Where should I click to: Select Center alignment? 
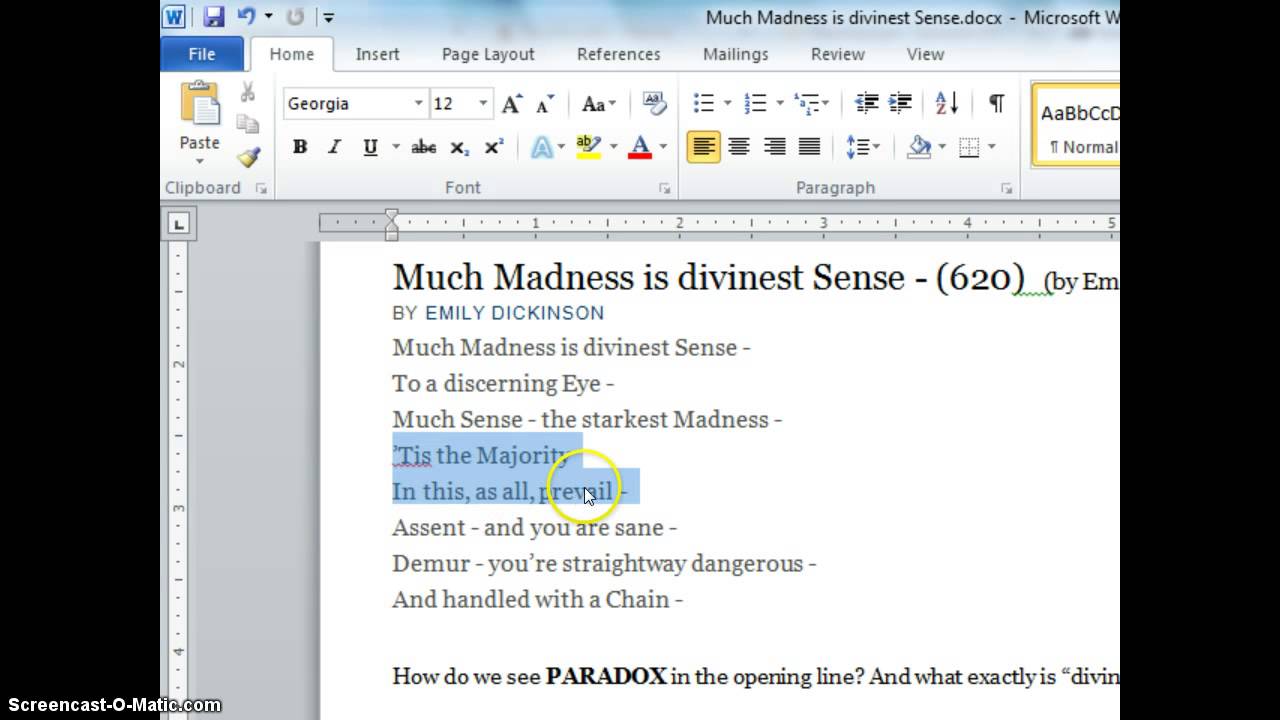pyautogui.click(x=739, y=147)
